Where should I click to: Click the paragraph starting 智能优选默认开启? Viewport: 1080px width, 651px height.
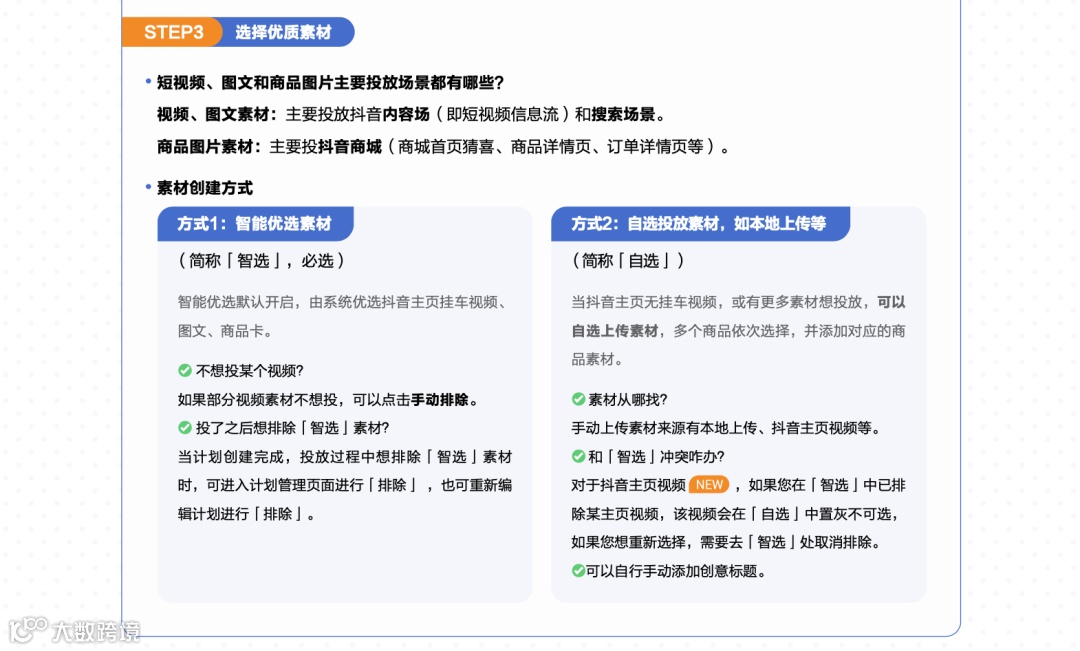pyautogui.click(x=344, y=316)
